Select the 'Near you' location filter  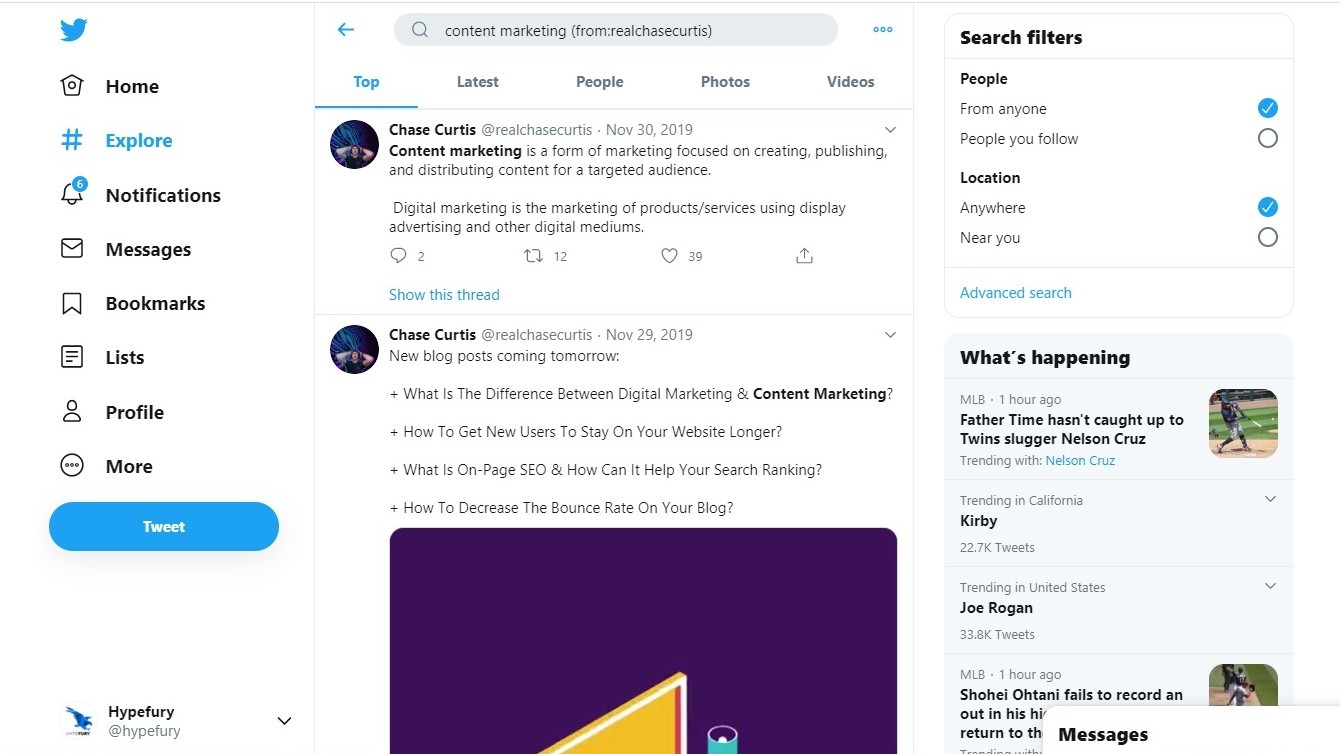coord(1267,237)
